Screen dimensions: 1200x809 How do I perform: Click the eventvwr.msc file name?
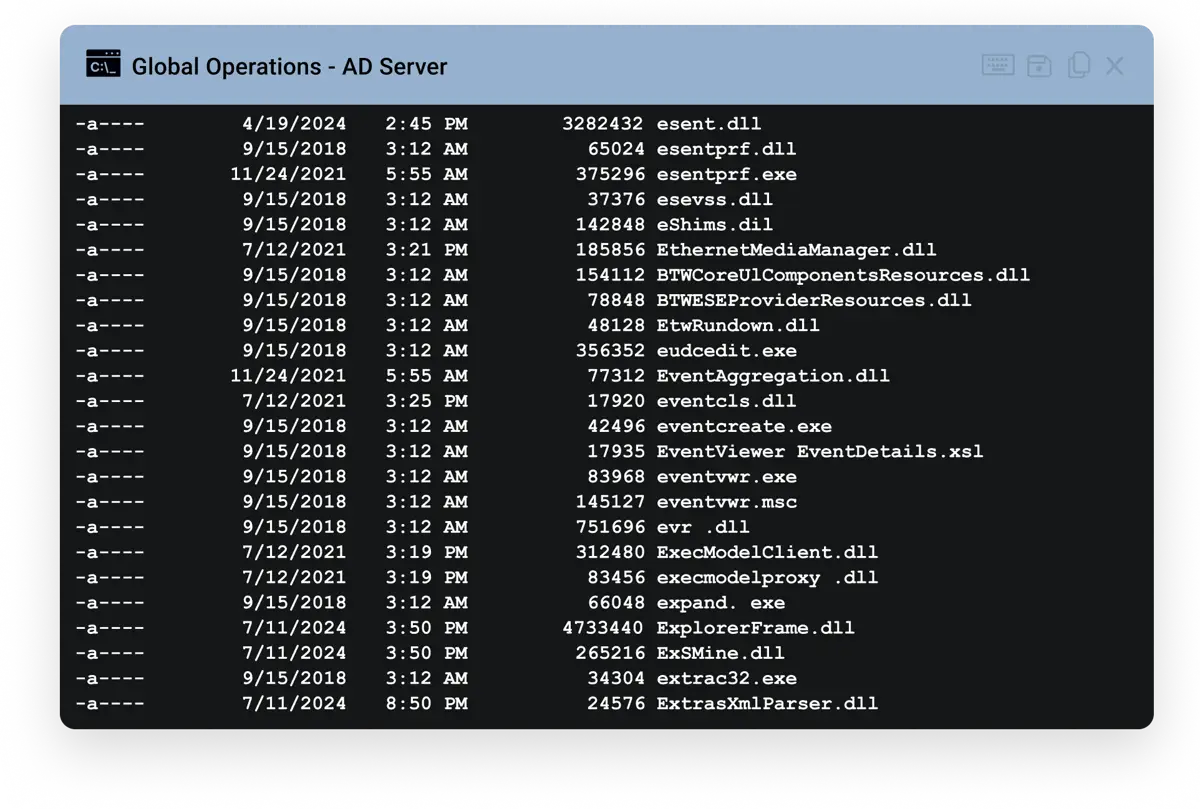727,502
